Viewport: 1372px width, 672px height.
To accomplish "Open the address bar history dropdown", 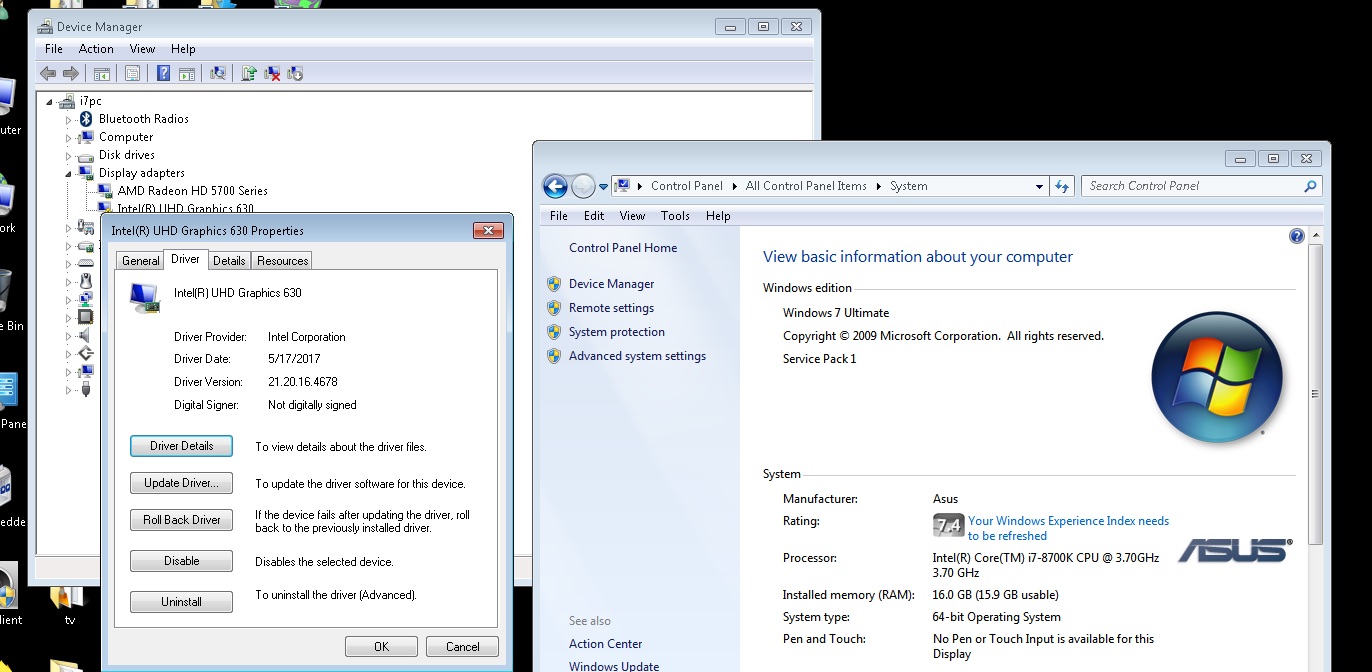I will (1040, 186).
